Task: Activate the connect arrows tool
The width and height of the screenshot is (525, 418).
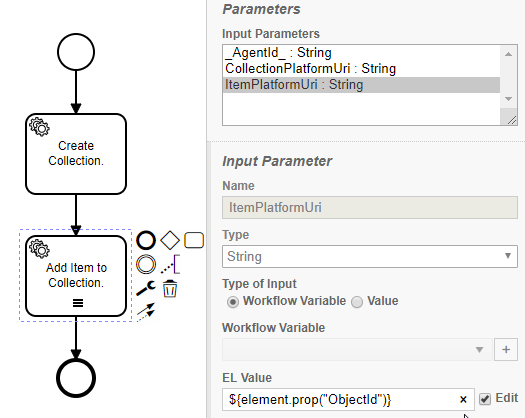Action: (146, 312)
